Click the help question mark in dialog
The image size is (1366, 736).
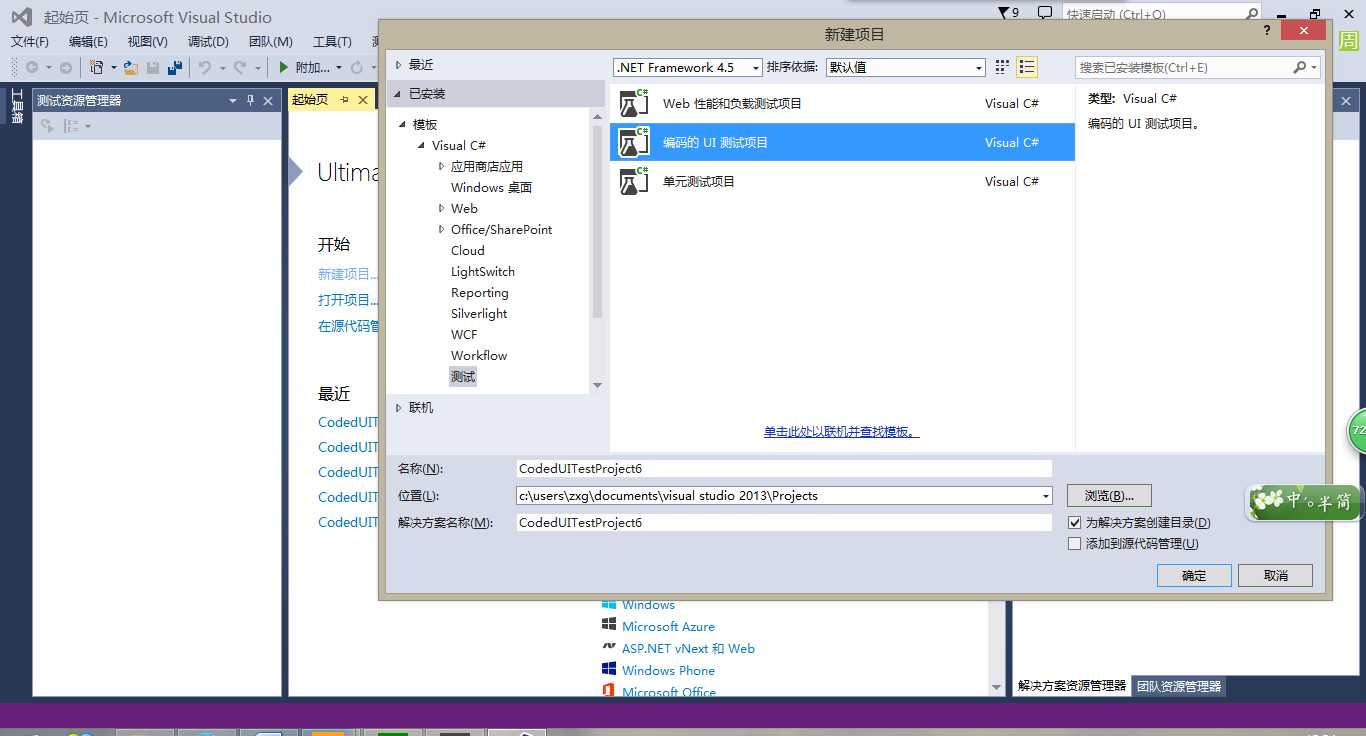pyautogui.click(x=1269, y=32)
